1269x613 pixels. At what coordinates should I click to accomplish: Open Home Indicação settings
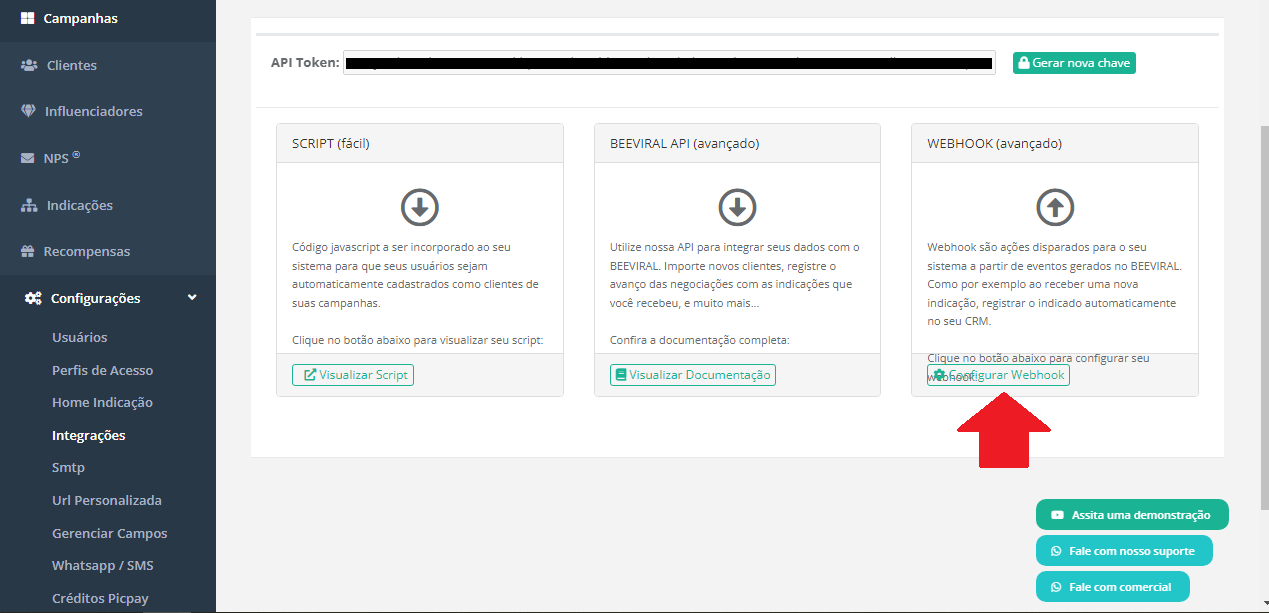click(102, 403)
